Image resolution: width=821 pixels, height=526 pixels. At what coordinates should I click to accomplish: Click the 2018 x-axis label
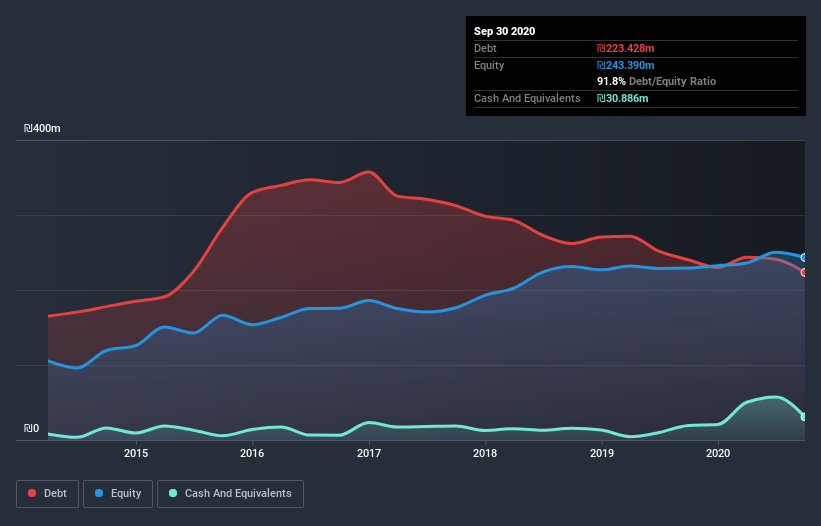485,453
